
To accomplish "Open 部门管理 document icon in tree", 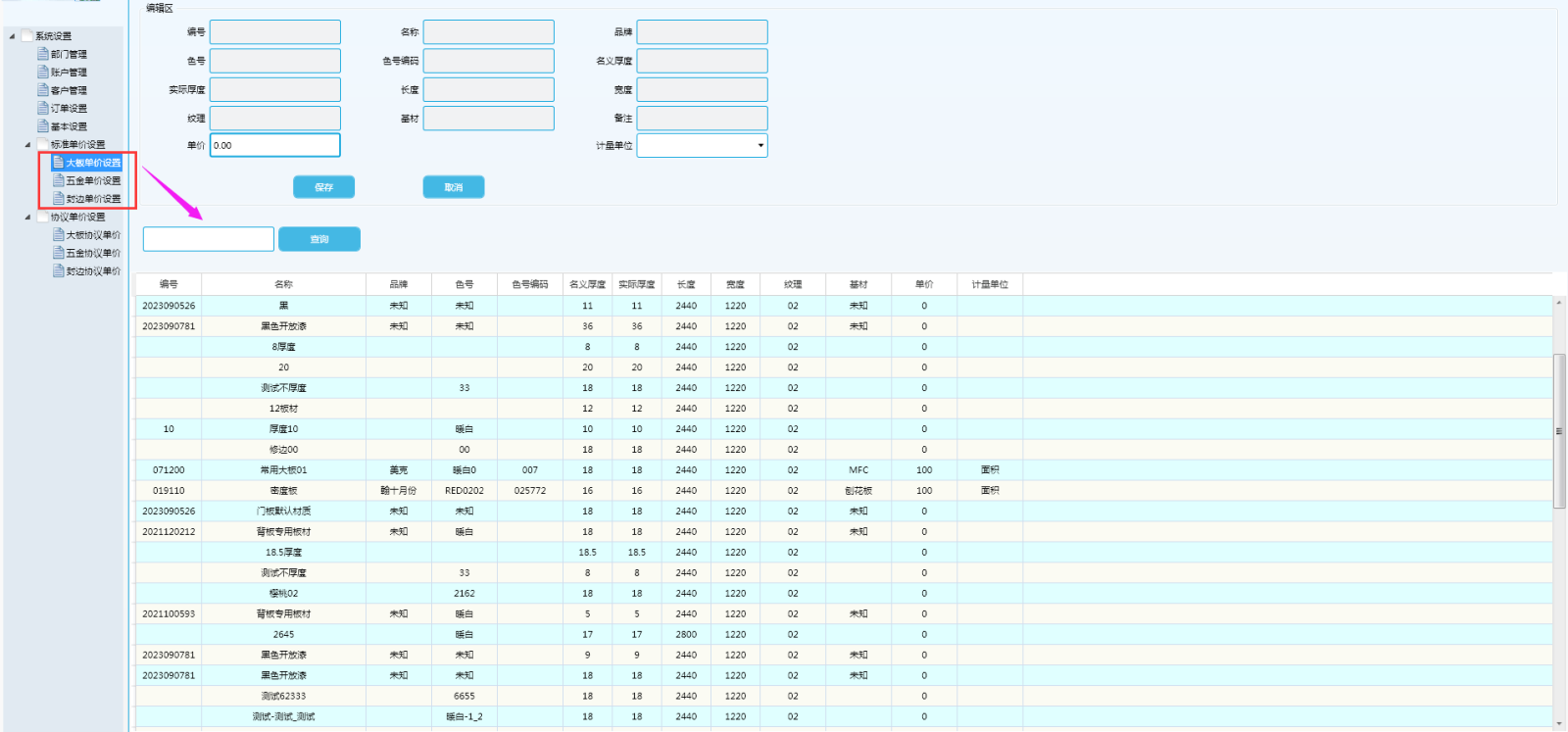I will coord(42,54).
